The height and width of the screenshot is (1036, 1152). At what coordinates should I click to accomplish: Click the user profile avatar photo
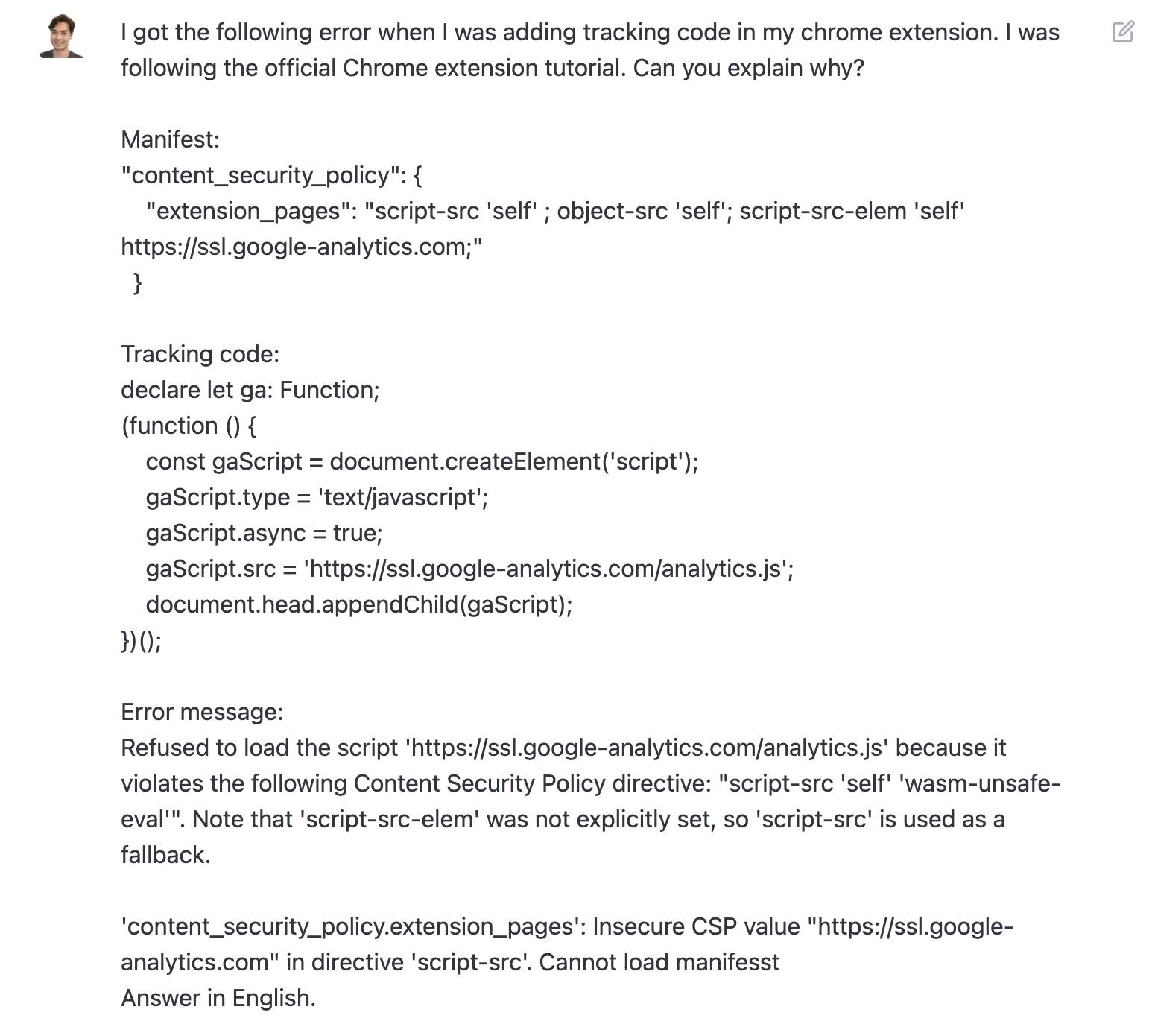pos(62,36)
